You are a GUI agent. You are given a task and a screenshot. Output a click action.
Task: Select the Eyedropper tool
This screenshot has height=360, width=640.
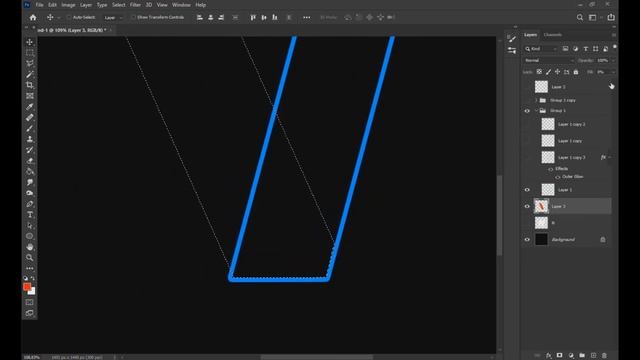tap(30, 107)
